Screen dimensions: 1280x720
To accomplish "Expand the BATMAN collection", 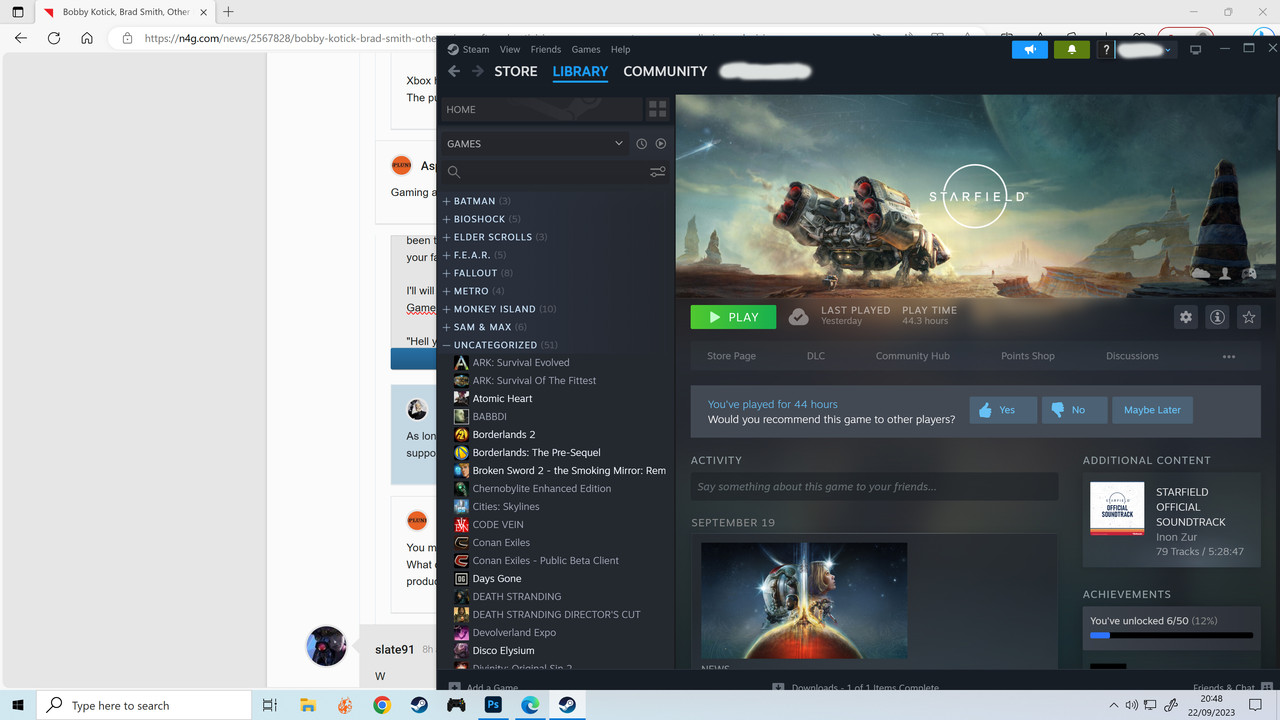I will [x=447, y=201].
